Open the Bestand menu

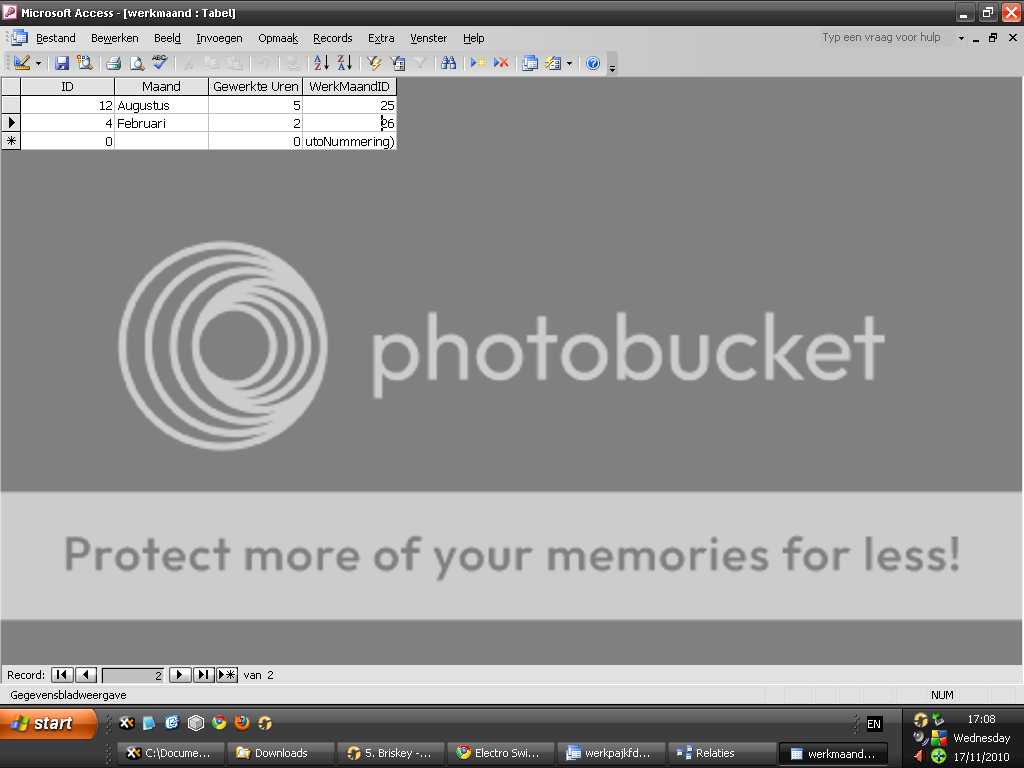pos(56,38)
